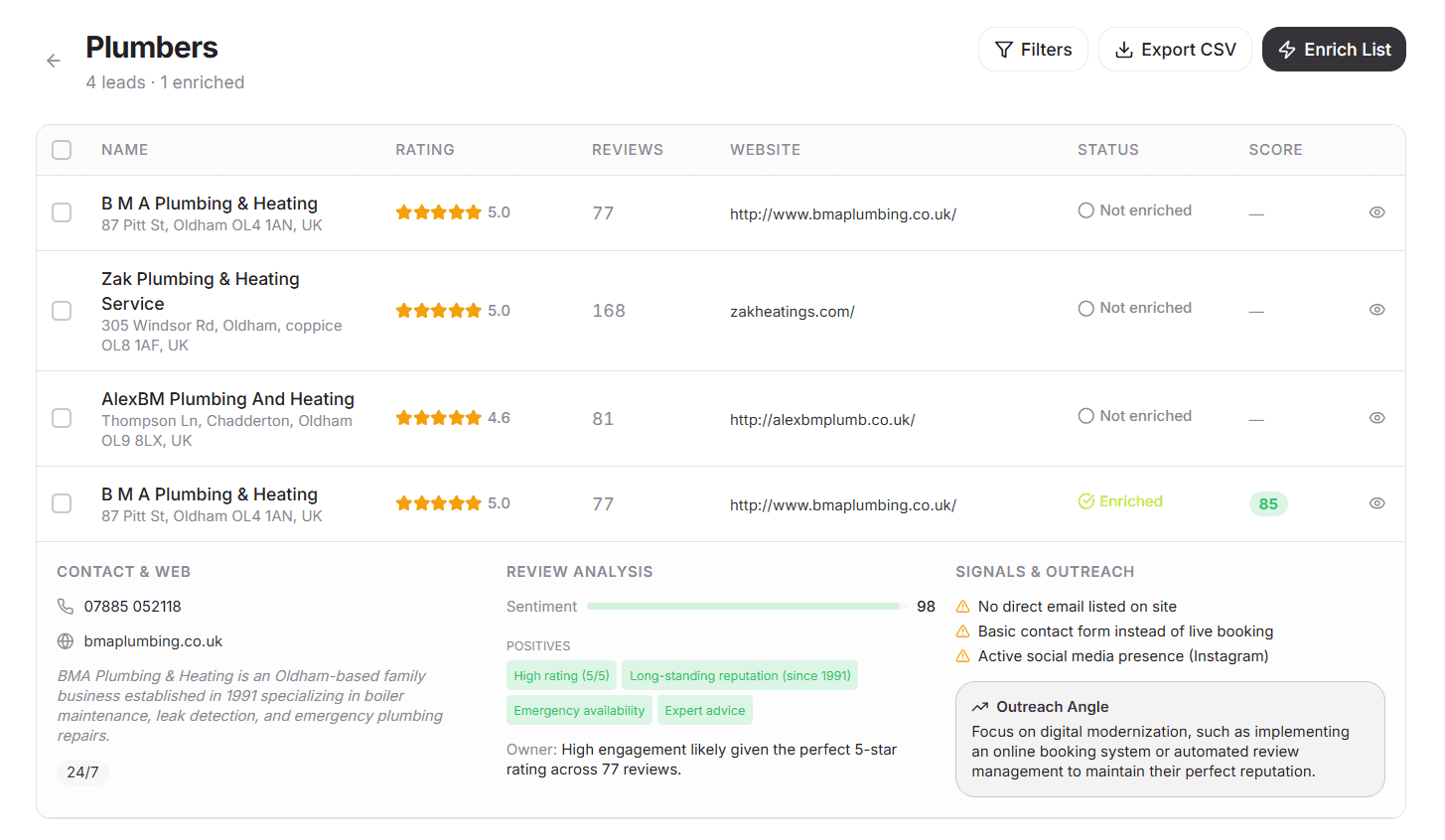This screenshot has width=1445, height=840.
Task: Click the Plumbers page title
Action: click(152, 48)
